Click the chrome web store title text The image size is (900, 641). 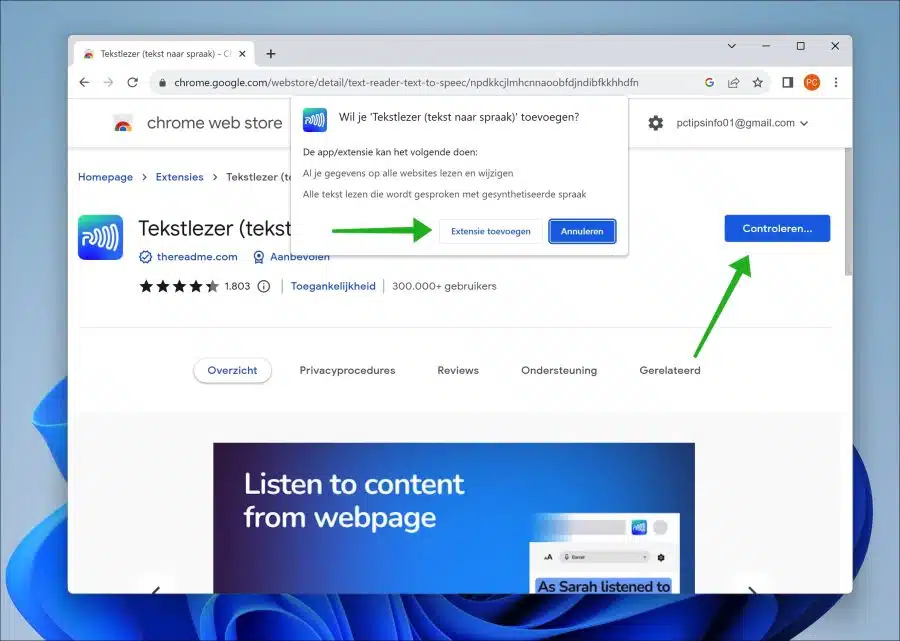click(x=215, y=123)
